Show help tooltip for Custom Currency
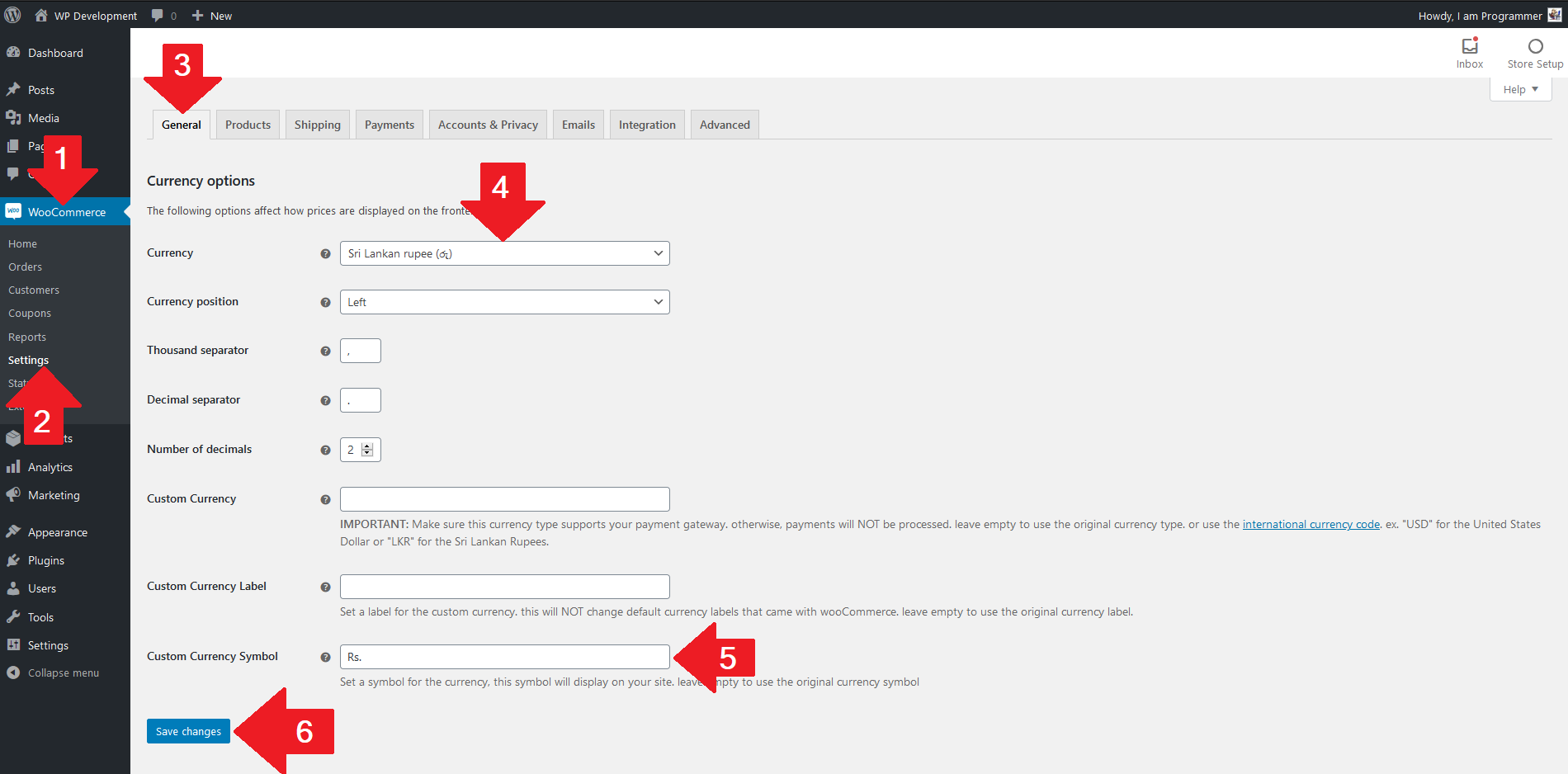 tap(325, 499)
